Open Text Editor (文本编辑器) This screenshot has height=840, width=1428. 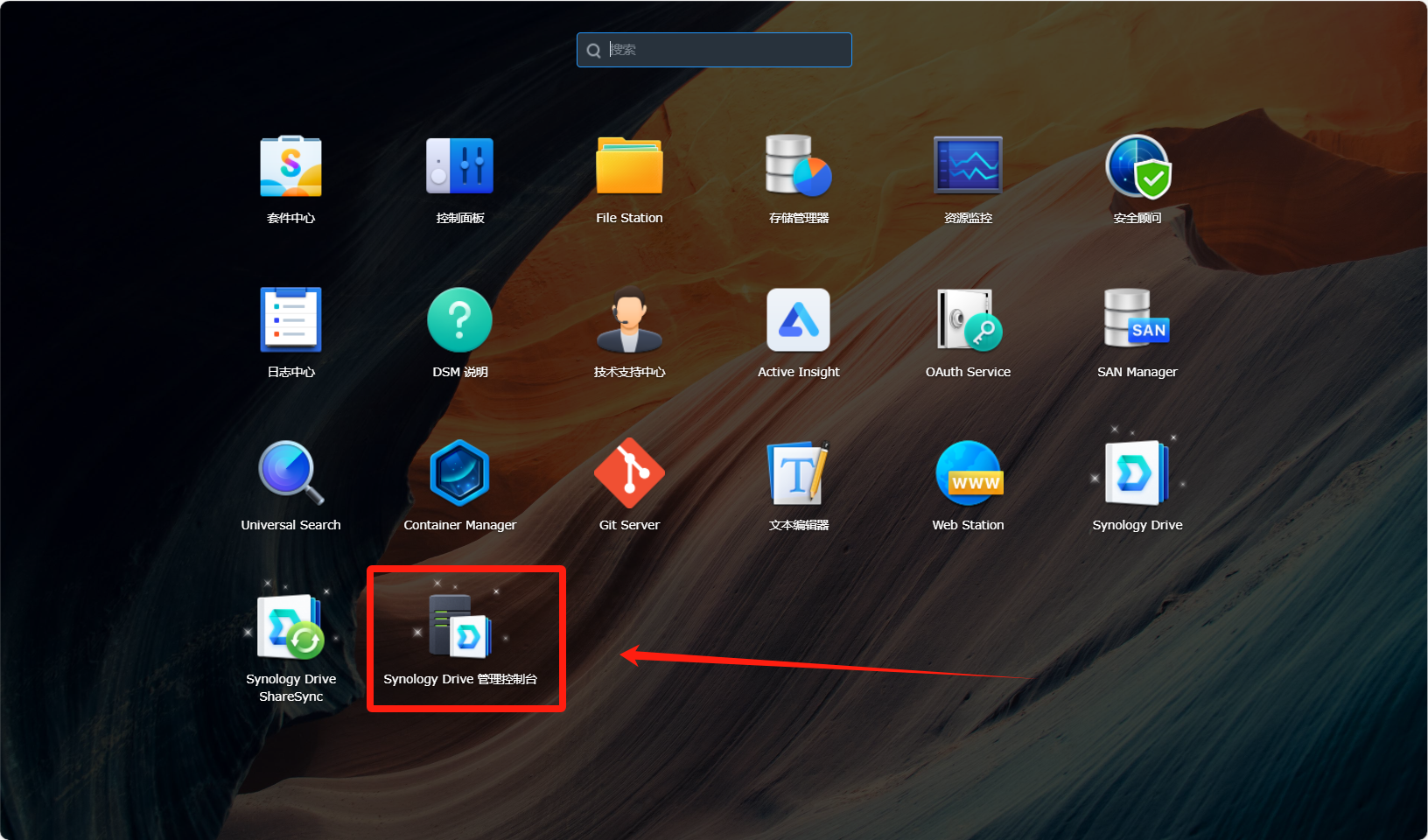pos(798,473)
